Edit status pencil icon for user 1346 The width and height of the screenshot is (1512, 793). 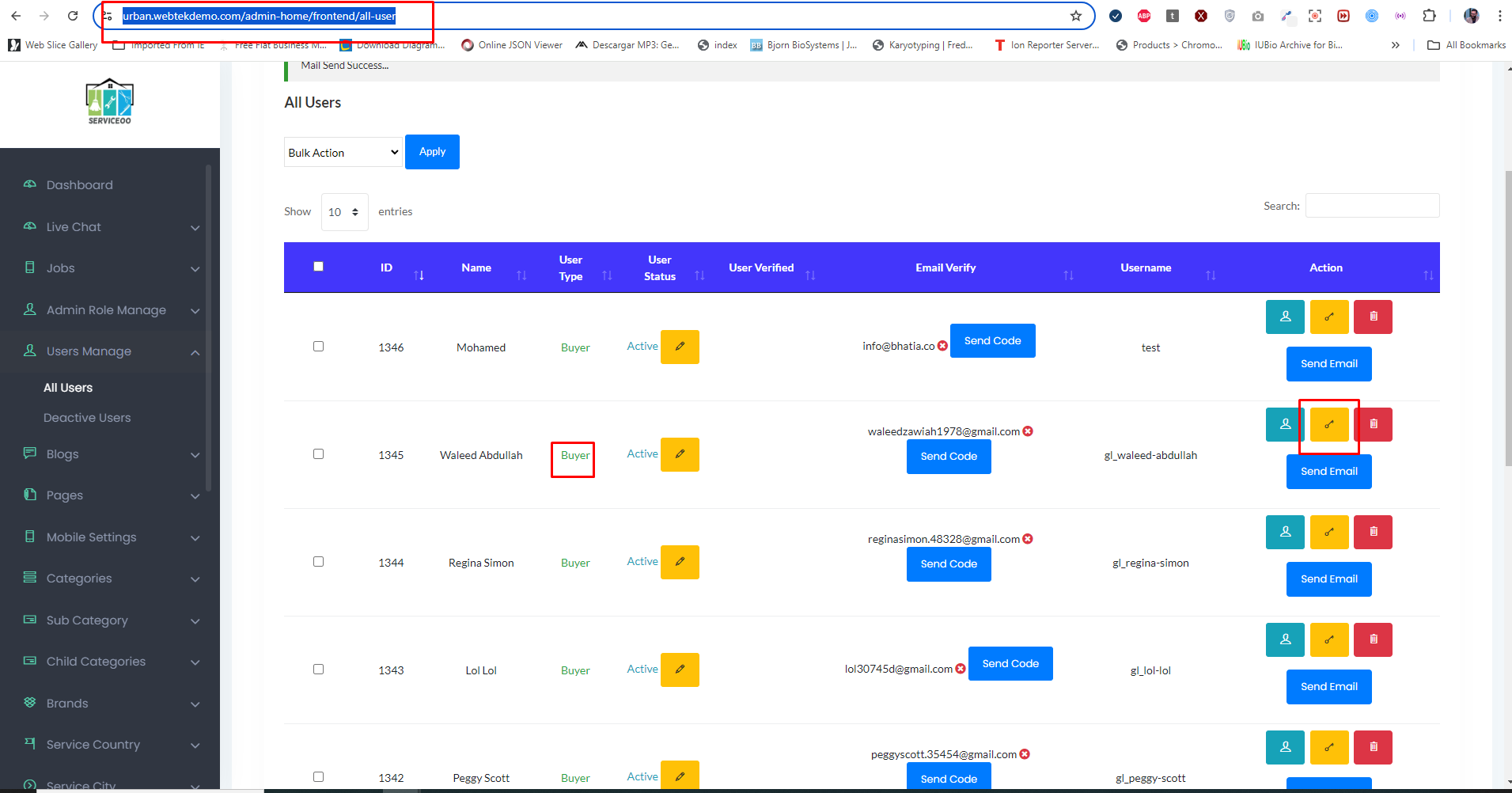pyautogui.click(x=680, y=347)
